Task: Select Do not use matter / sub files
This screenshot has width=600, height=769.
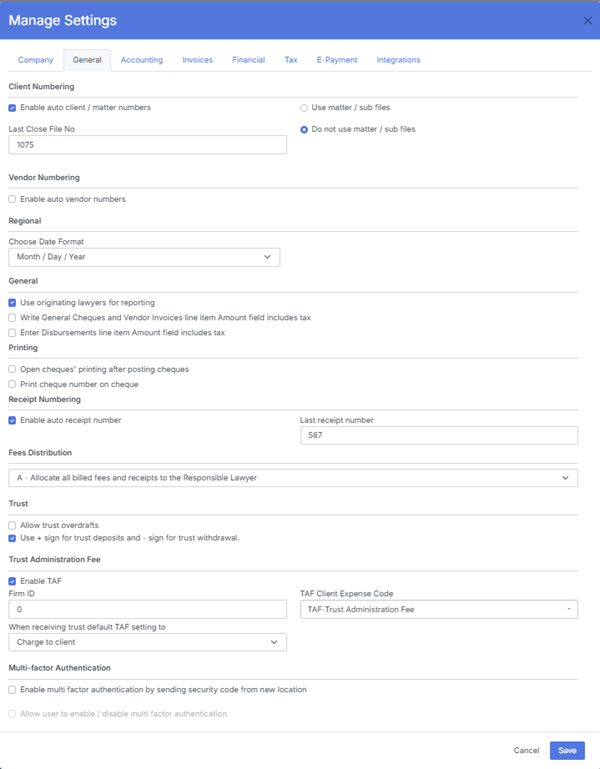Action: click(304, 129)
